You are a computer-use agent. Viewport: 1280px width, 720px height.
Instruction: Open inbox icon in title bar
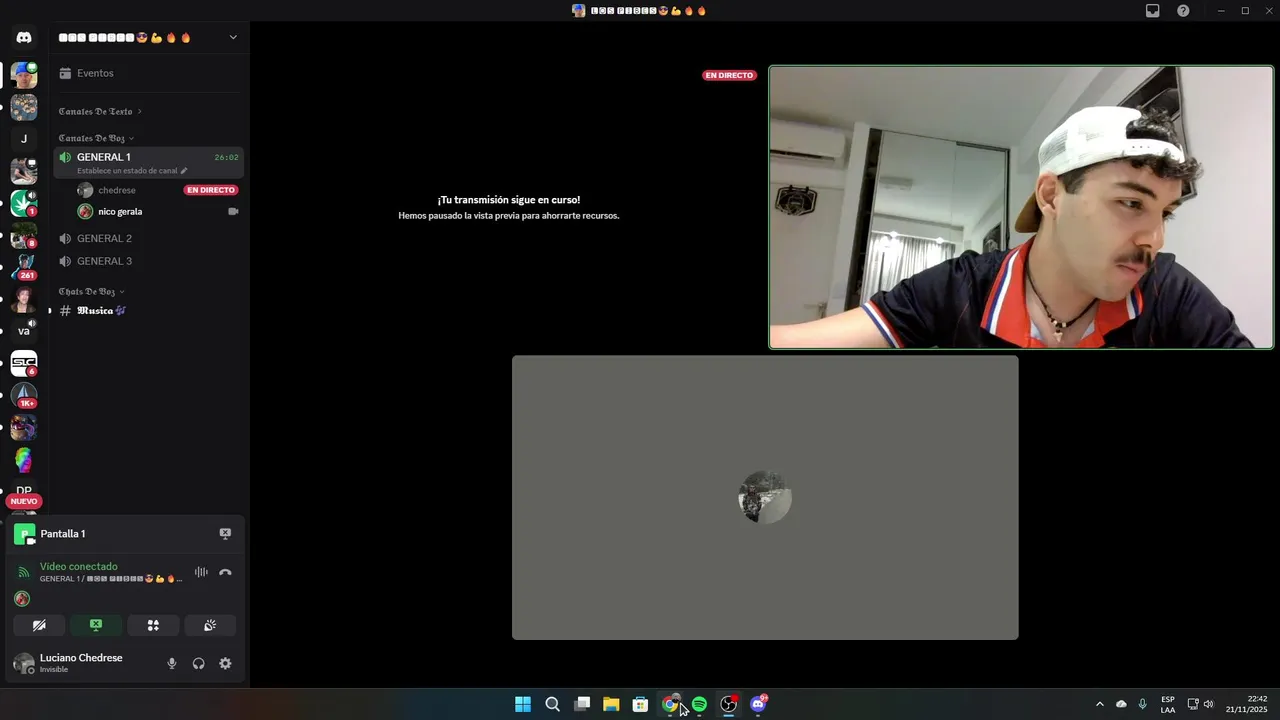(1153, 11)
